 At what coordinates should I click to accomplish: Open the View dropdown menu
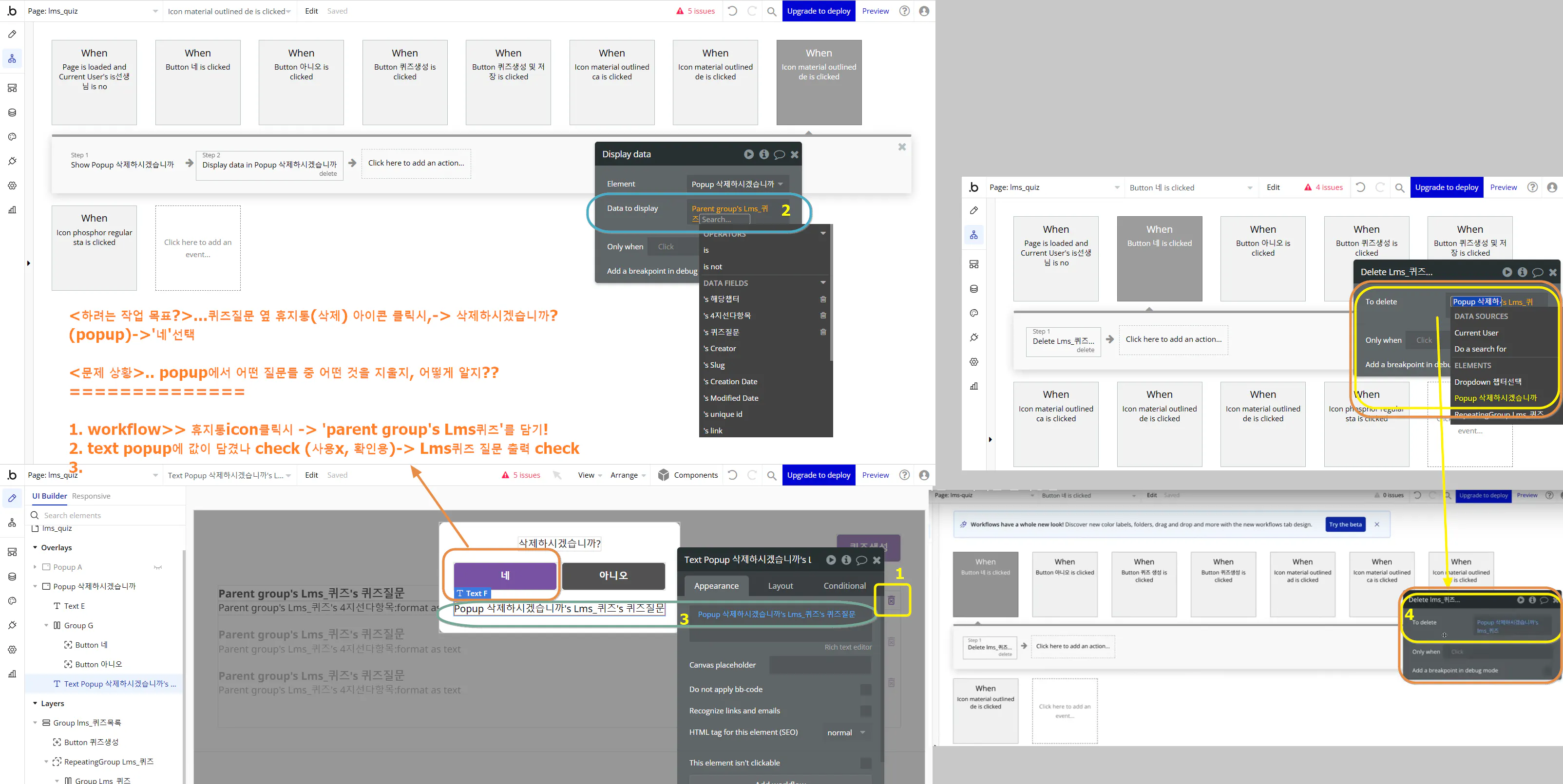tap(590, 475)
